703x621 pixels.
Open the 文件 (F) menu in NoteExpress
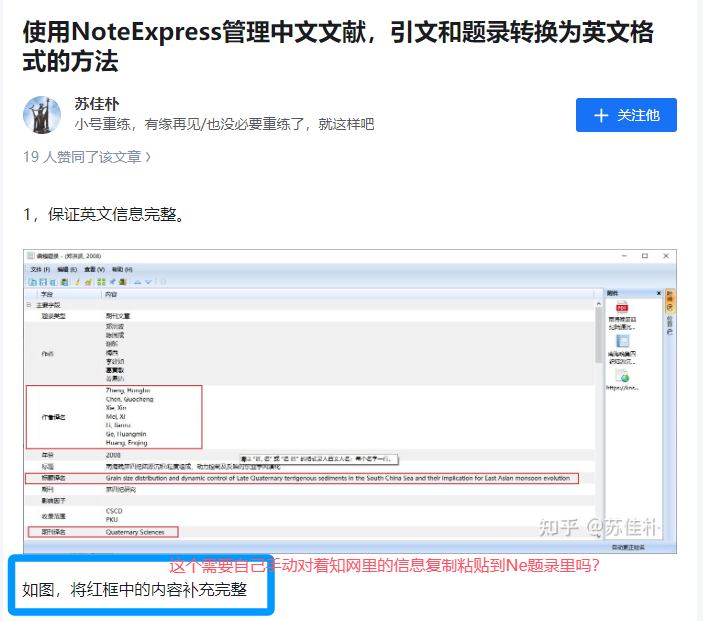[40, 269]
